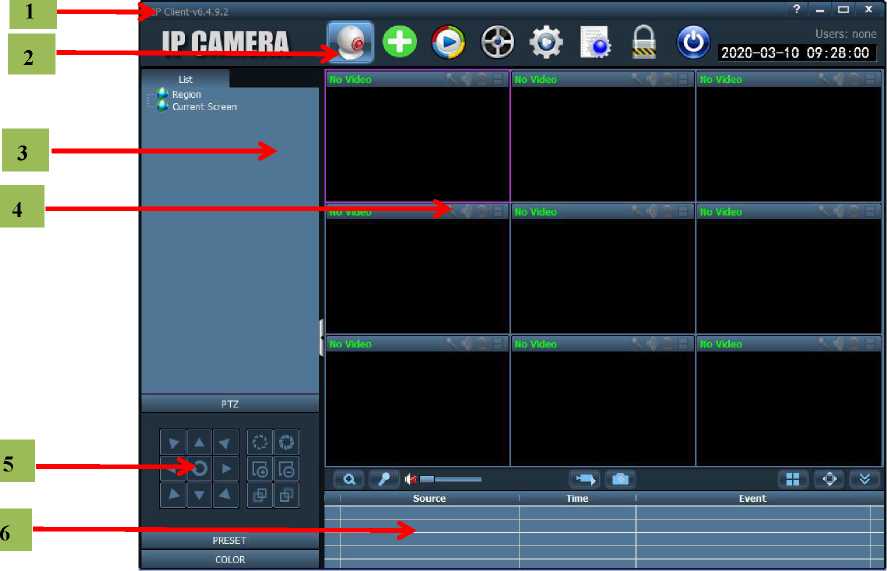Click the settings gear icon in toolbar
The image size is (887, 571).
click(x=546, y=42)
